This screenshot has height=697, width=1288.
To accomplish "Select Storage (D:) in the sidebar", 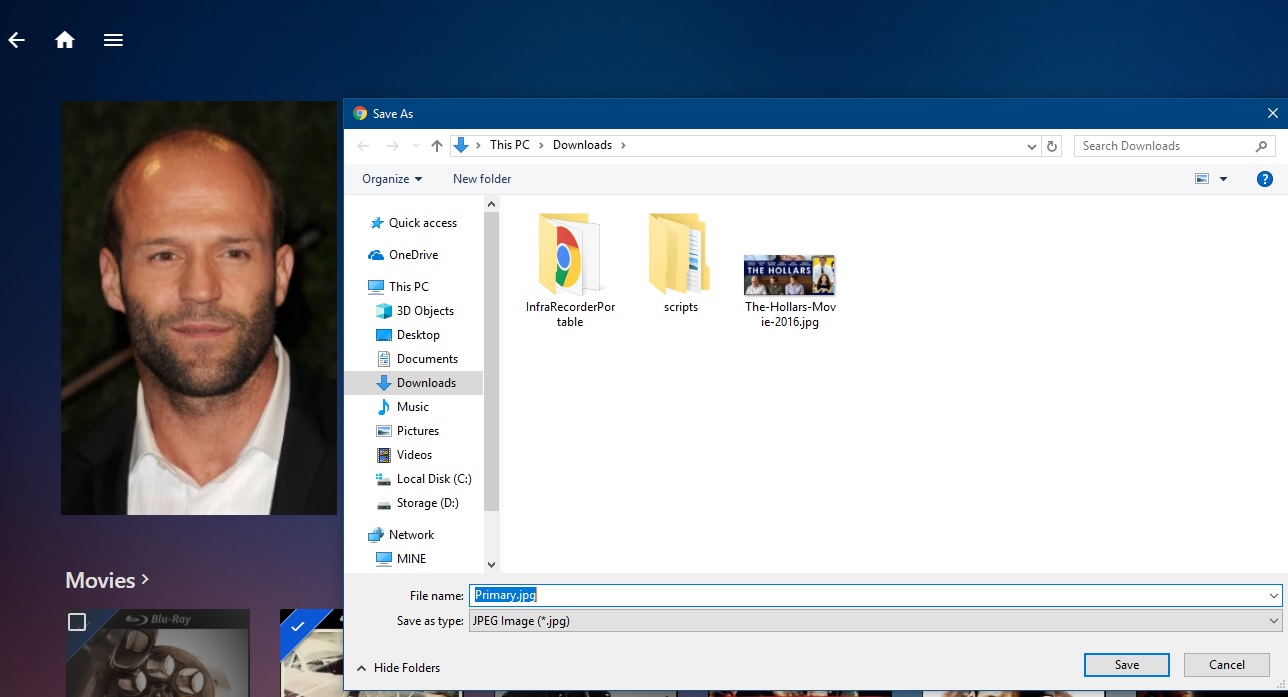I will pos(427,503).
